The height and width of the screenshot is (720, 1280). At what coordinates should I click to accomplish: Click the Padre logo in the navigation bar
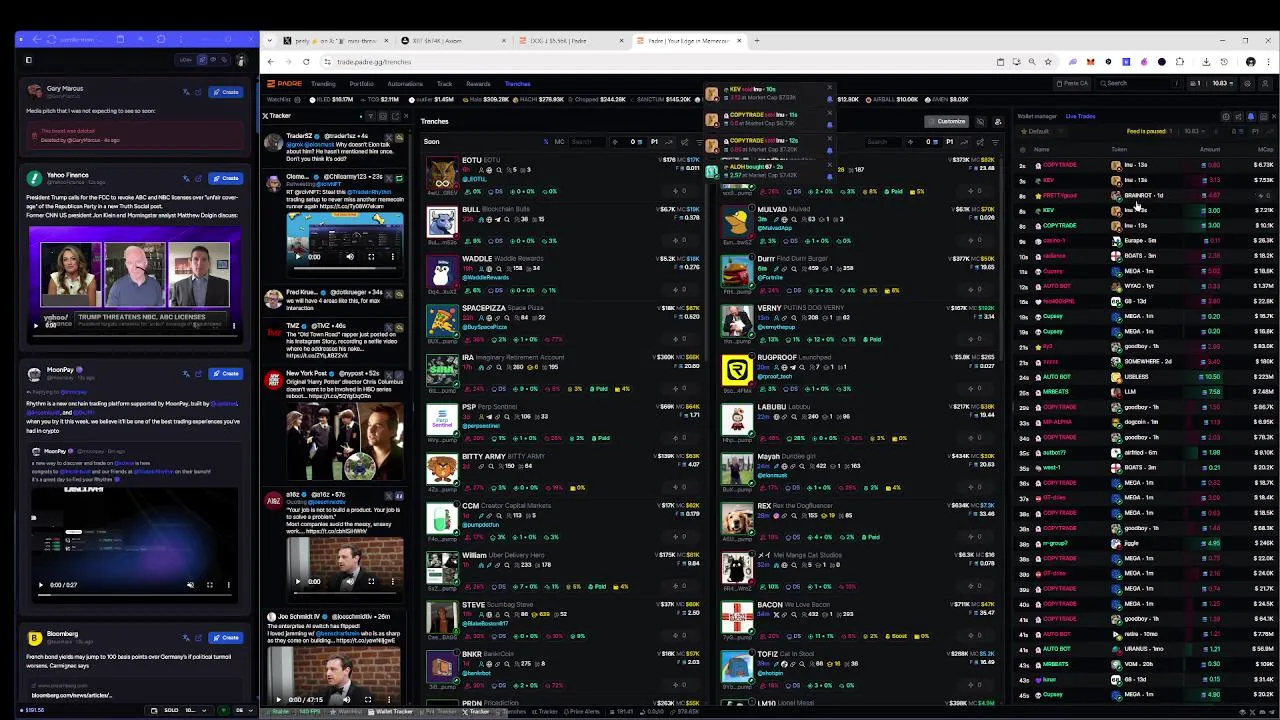coord(284,84)
